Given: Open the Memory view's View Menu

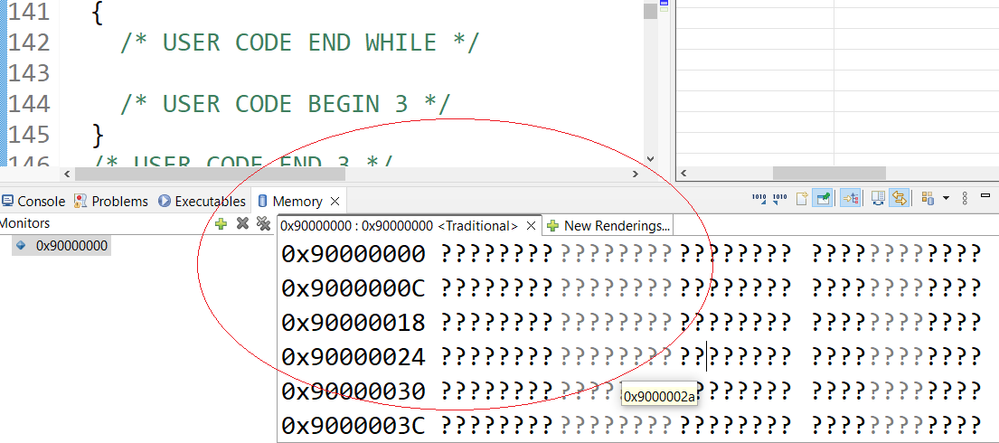Looking at the screenshot, I should 965,198.
